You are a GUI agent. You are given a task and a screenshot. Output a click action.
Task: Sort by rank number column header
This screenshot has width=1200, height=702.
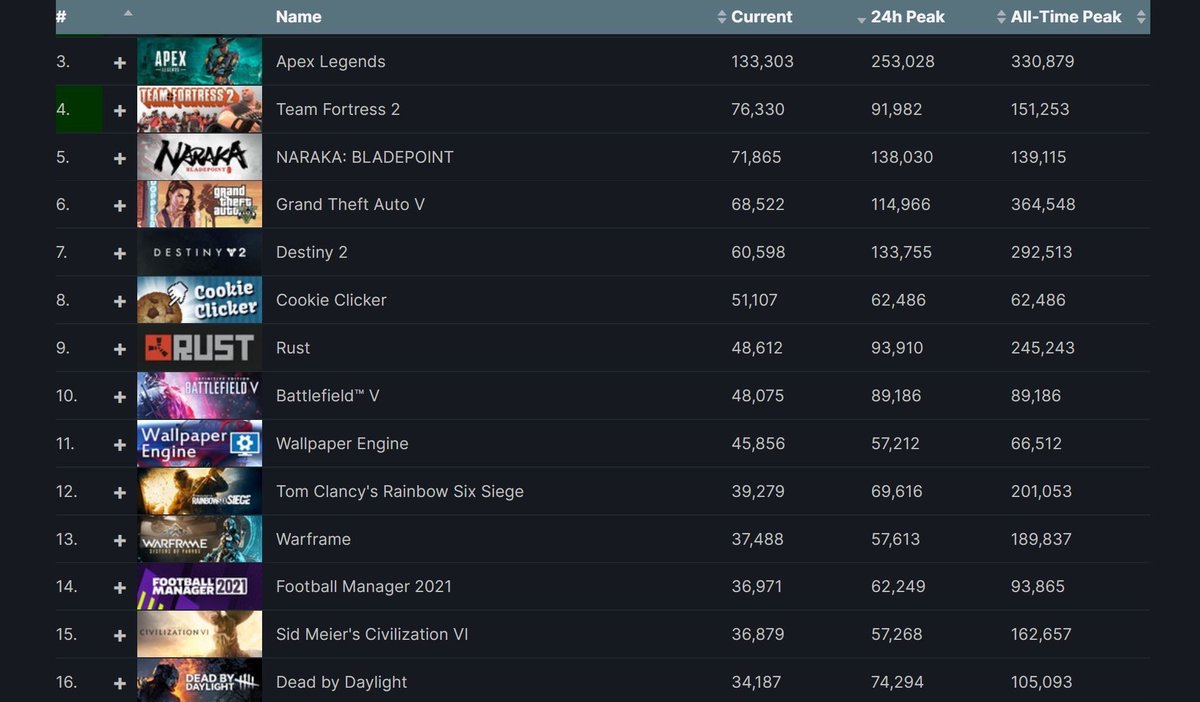61,17
